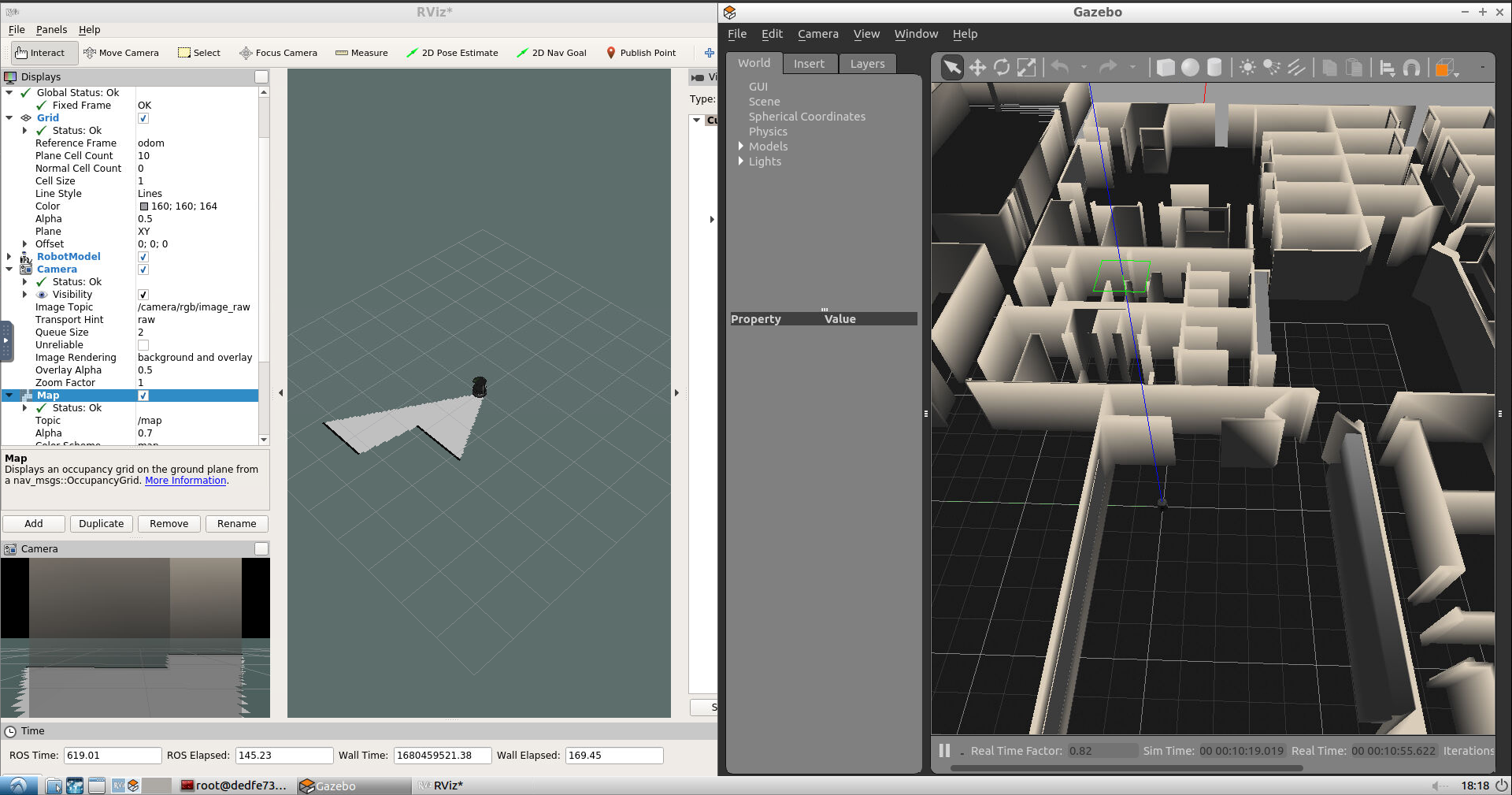This screenshot has height=795, width=1512.
Task: Click the Gazebo bottom horizontal scrollbar
Action: [1126, 767]
